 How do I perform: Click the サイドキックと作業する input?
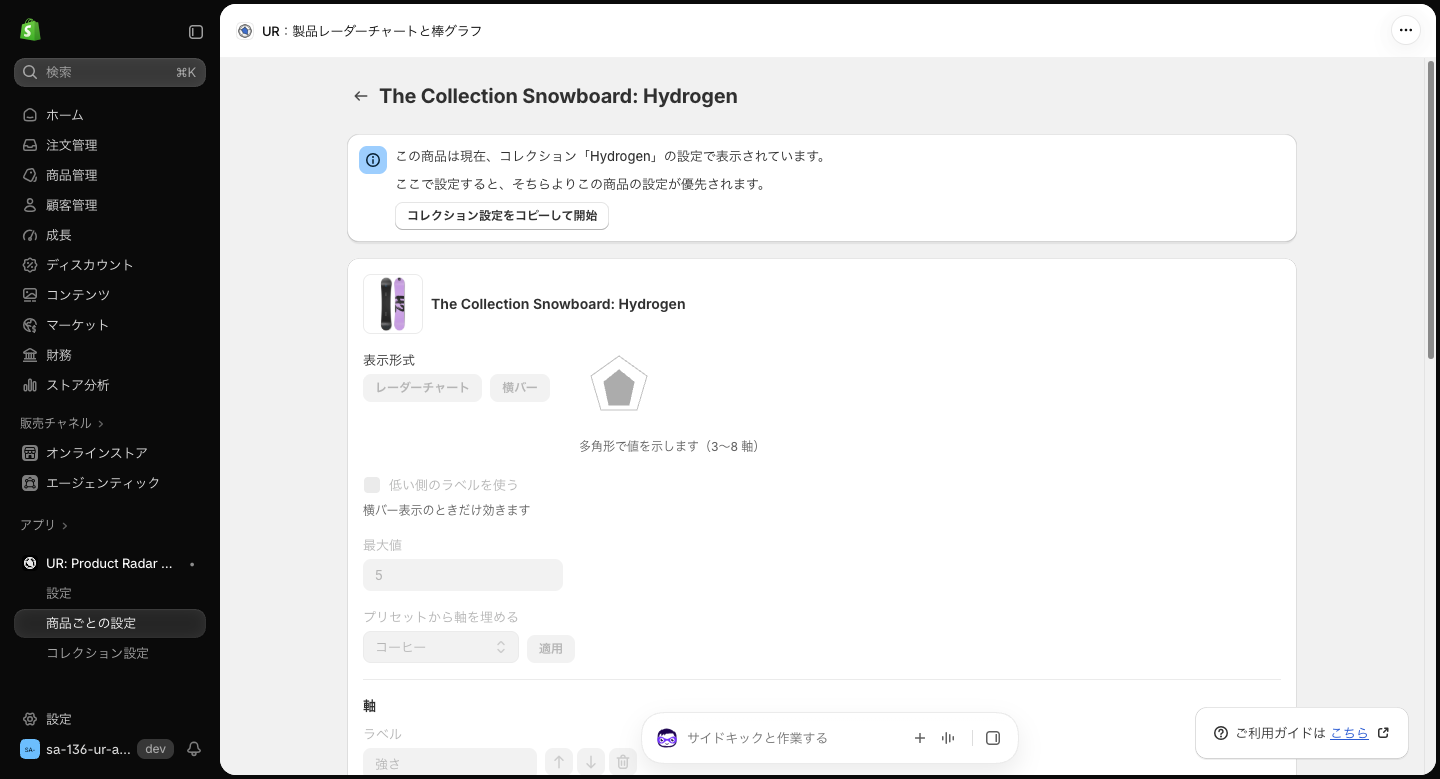click(790, 738)
